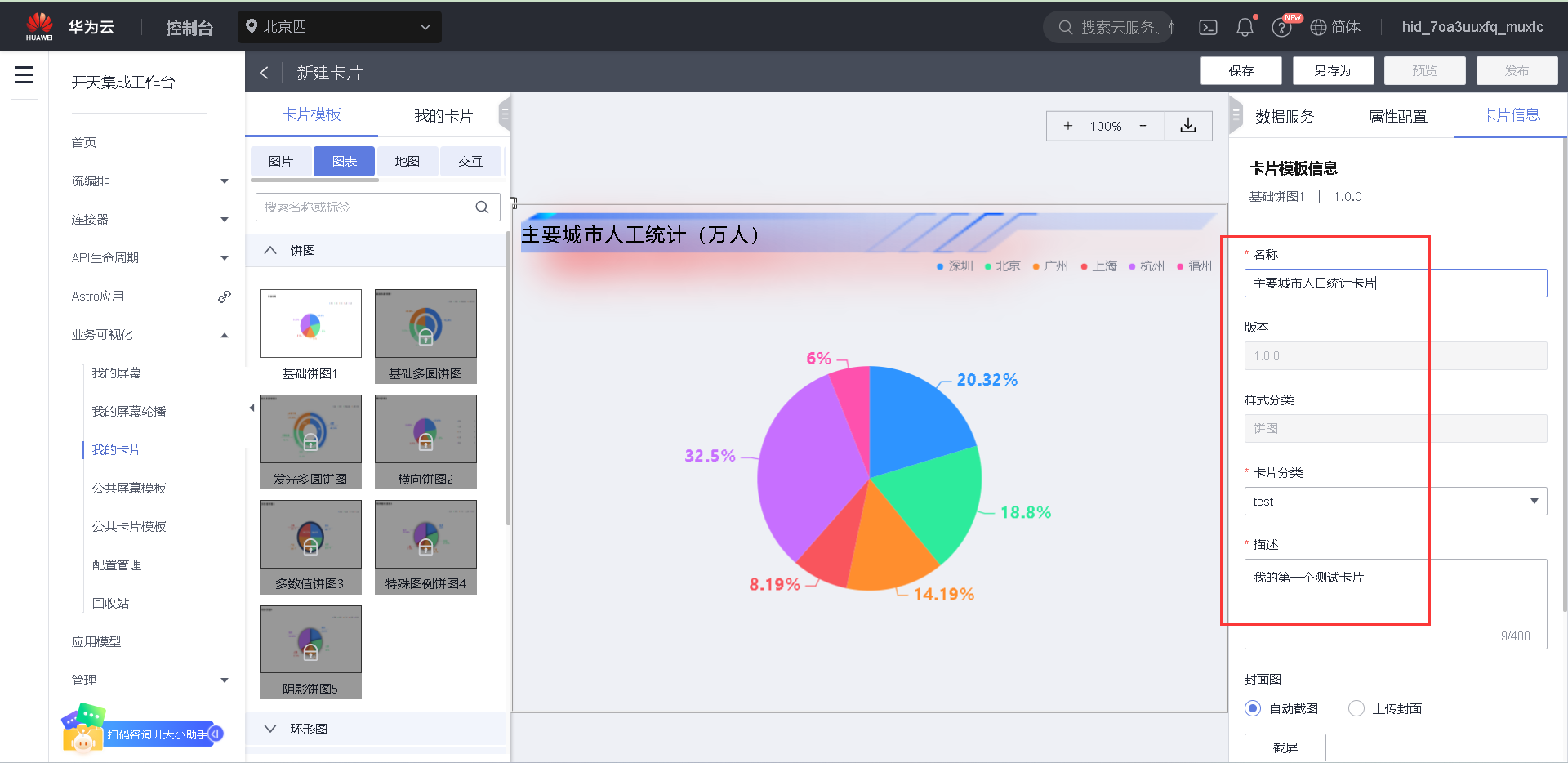Image resolution: width=1568 pixels, height=763 pixels.
Task: Focus the 搜索云服务 search box
Action: [1108, 27]
